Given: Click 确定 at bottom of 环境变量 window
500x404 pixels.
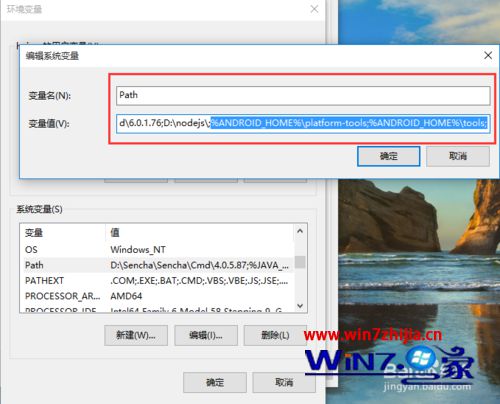Looking at the screenshot, I should 215,382.
